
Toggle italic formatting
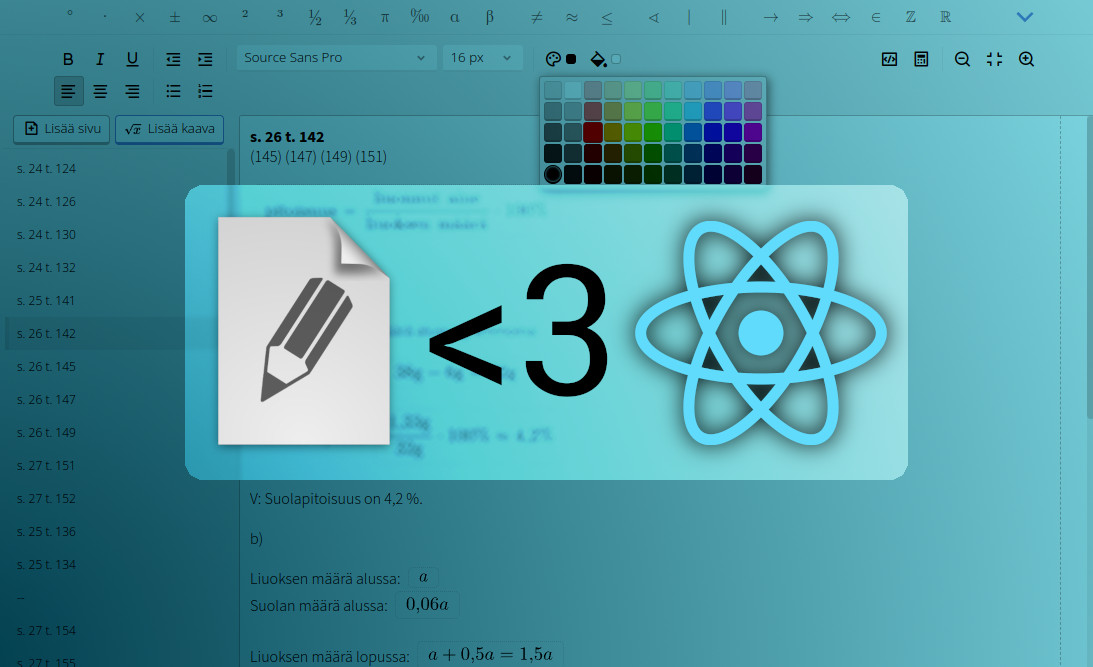click(x=100, y=59)
